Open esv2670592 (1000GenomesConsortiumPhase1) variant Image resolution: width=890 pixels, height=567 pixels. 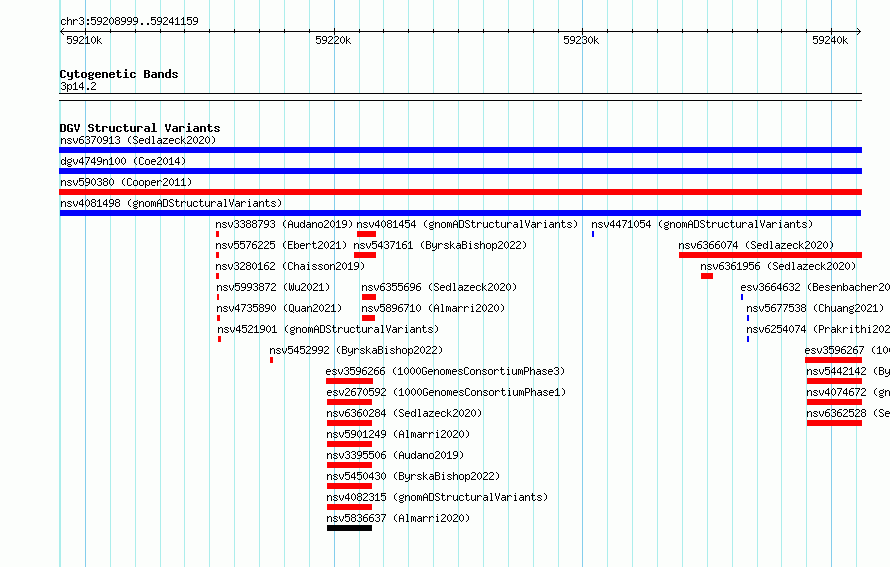[446, 392]
